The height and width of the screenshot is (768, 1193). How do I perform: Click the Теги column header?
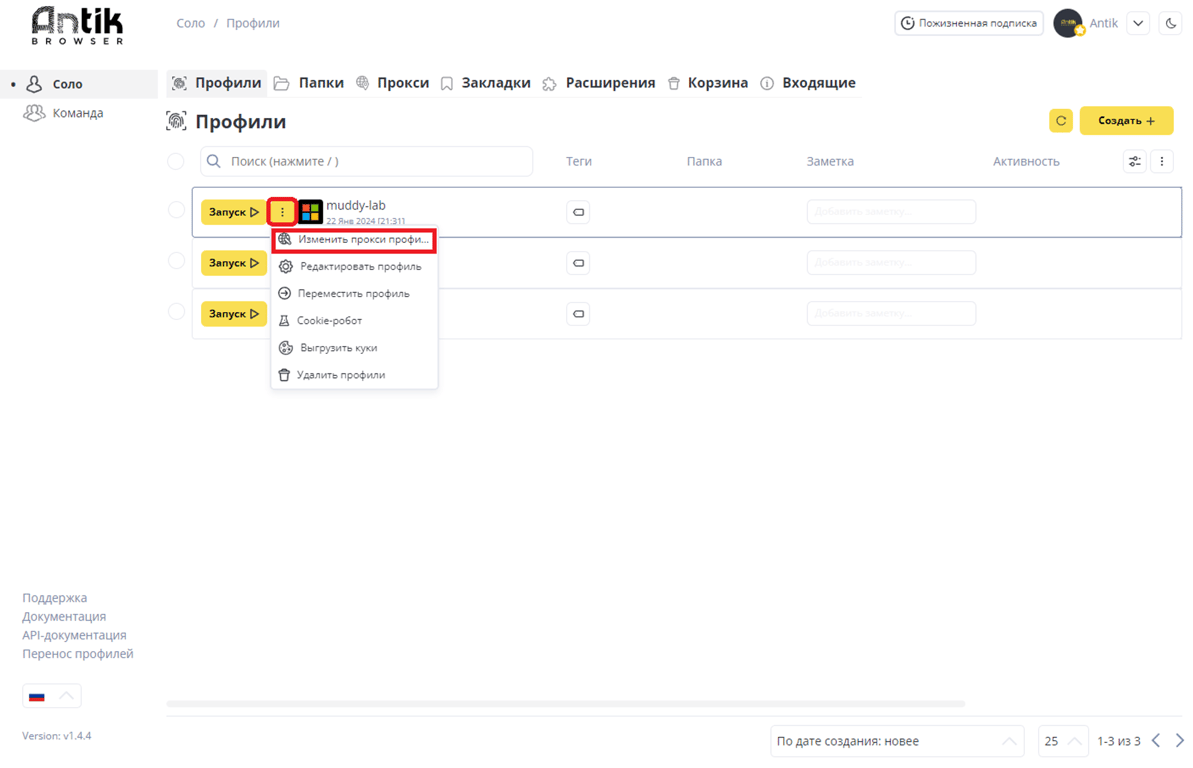578,161
